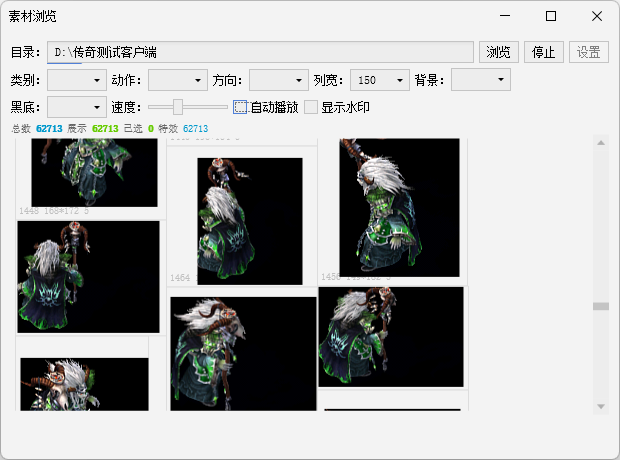The height and width of the screenshot is (460, 620).
Task: Open the 动作 action dropdown
Action: coord(178,80)
